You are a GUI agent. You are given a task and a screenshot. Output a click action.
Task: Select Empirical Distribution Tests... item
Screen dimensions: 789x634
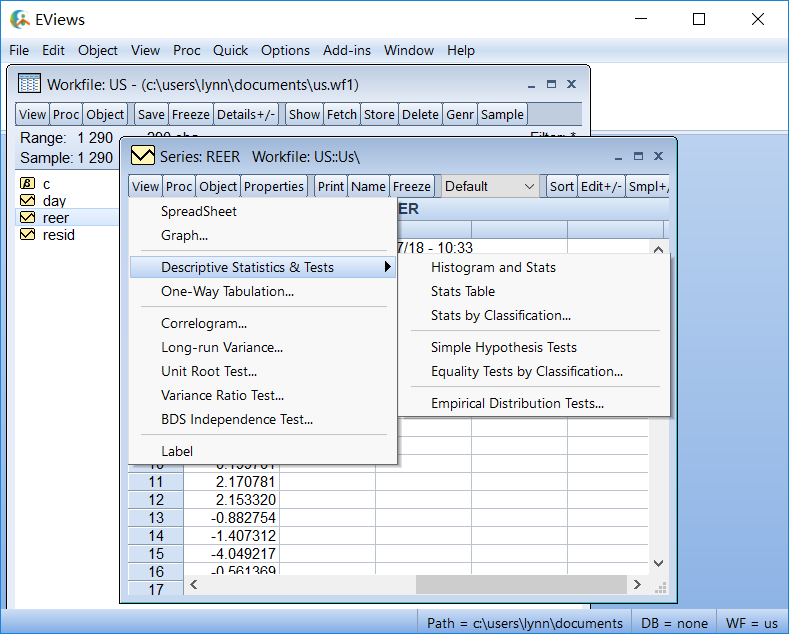534,404
